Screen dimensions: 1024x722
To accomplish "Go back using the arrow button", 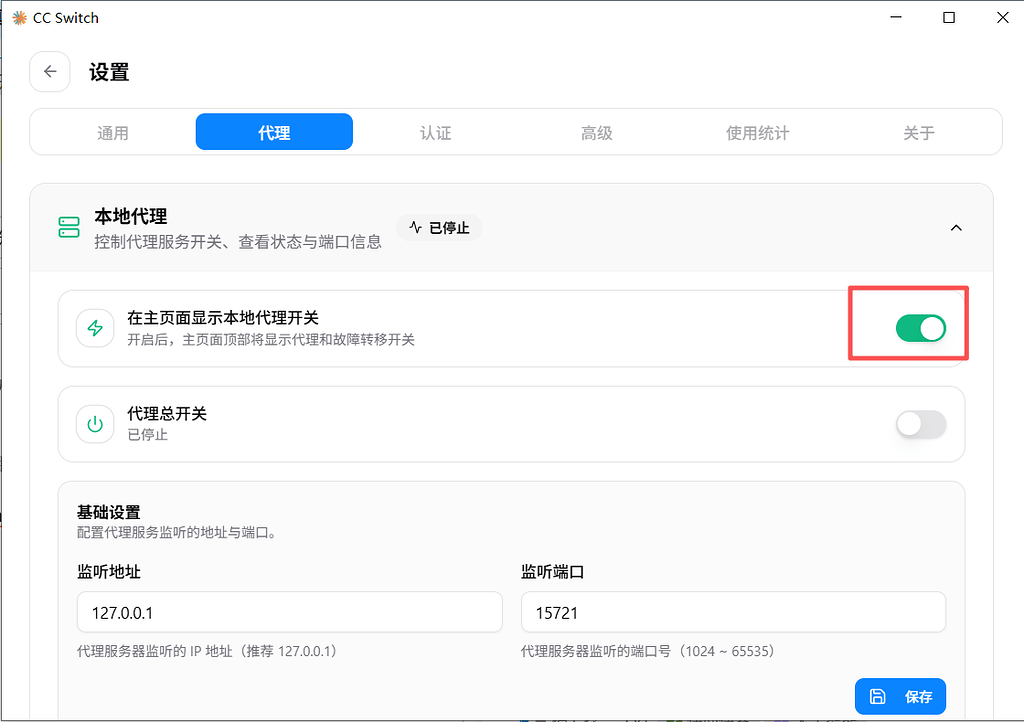I will click(x=50, y=72).
